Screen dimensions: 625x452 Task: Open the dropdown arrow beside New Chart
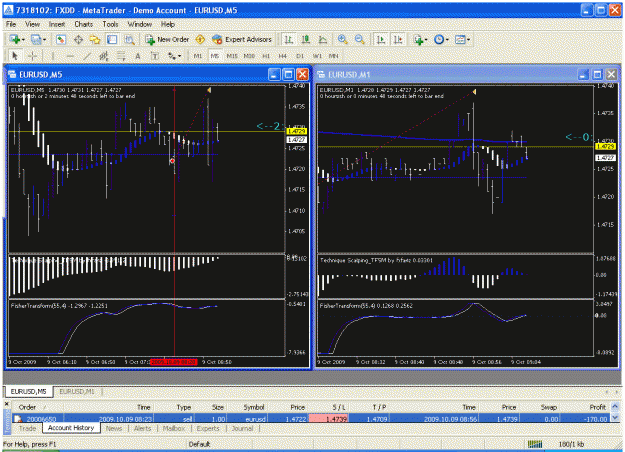[23, 40]
